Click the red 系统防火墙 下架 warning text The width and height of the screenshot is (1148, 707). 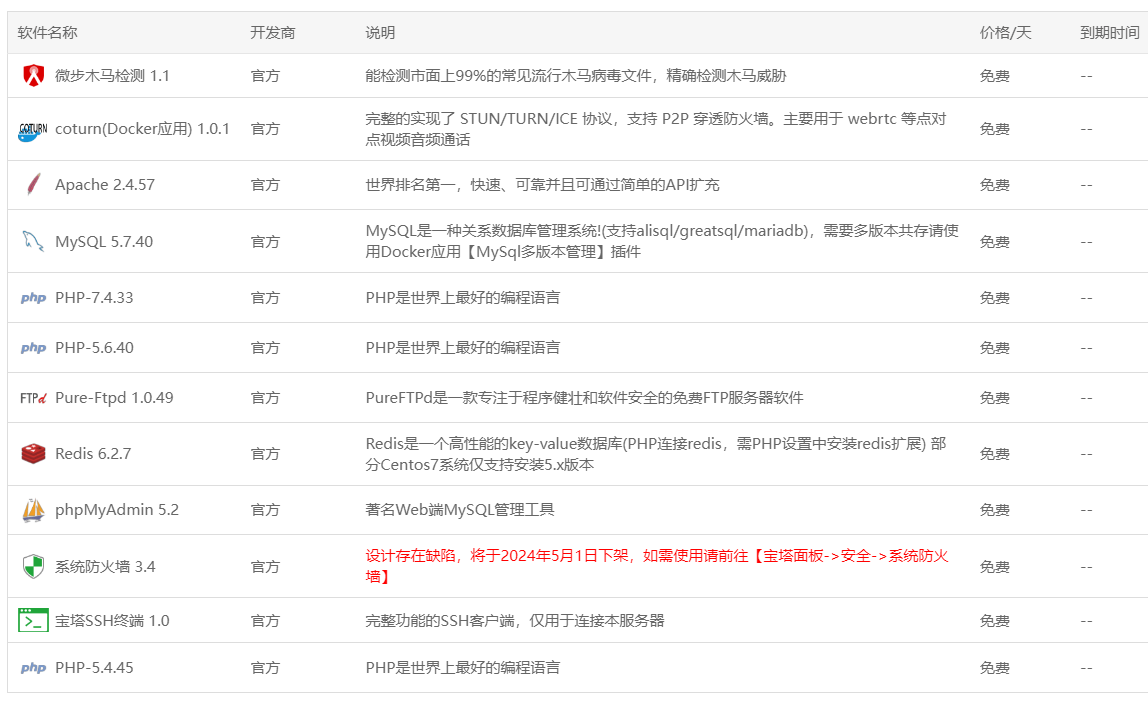[657, 566]
